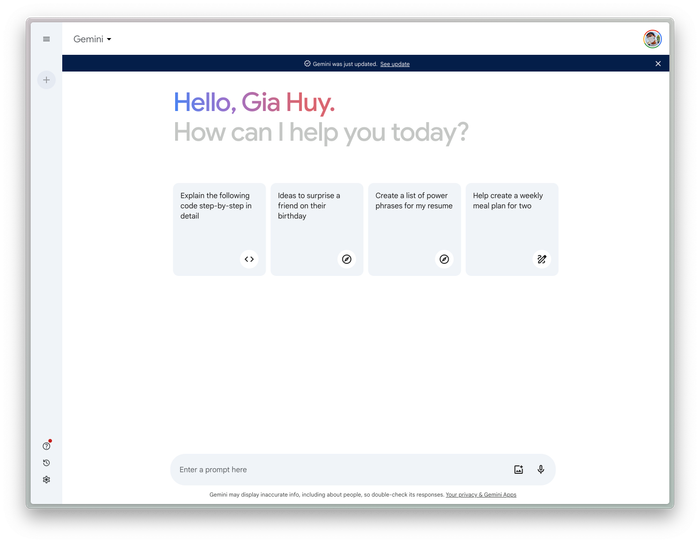
Task: Click compass icon on birthday ideas card
Action: 346,259
